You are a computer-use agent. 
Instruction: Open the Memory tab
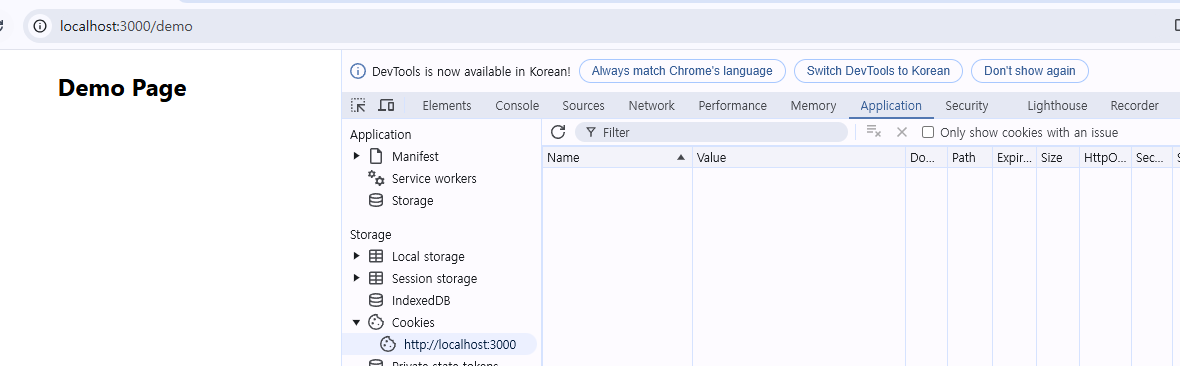point(814,105)
